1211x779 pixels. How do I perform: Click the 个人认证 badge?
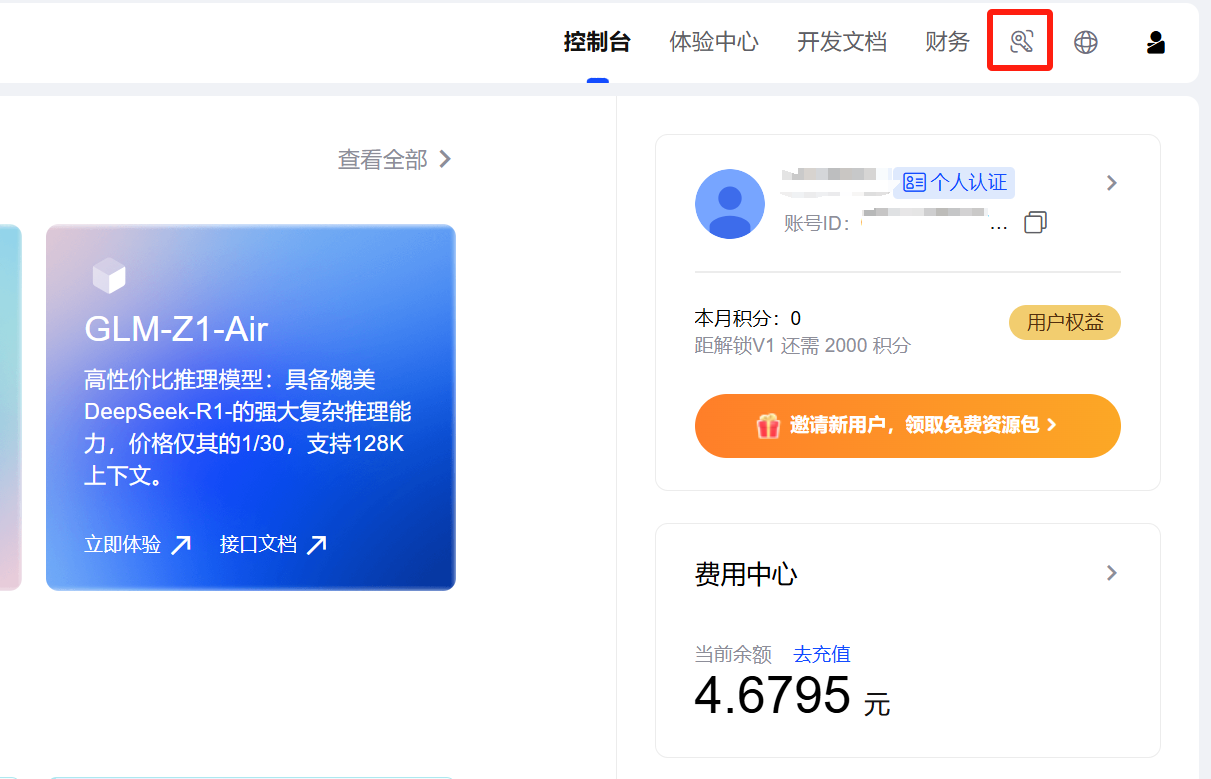954,183
